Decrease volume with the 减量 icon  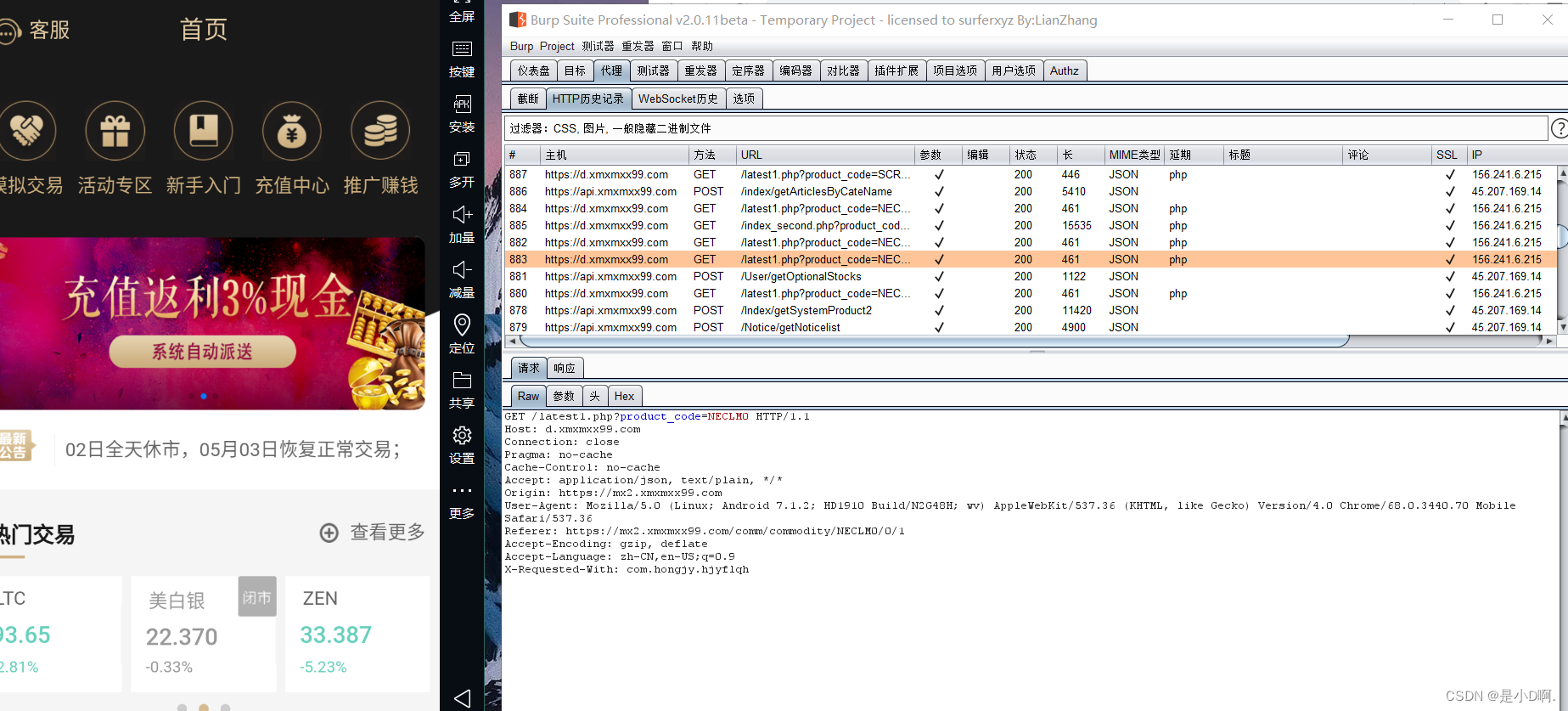[462, 270]
